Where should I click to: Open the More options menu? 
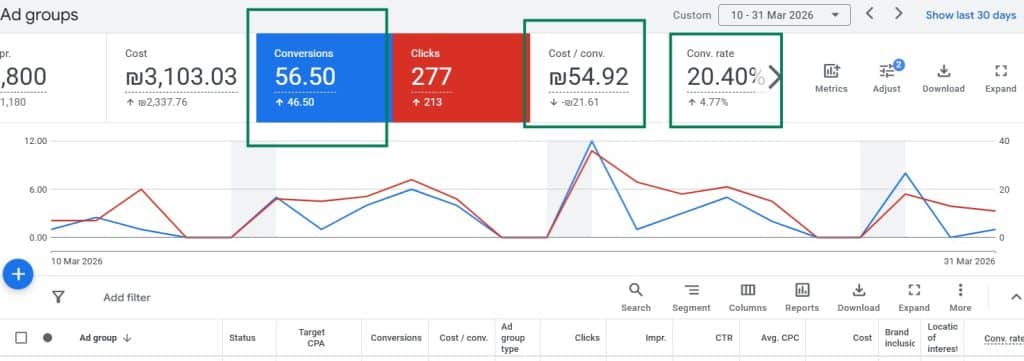[960, 298]
